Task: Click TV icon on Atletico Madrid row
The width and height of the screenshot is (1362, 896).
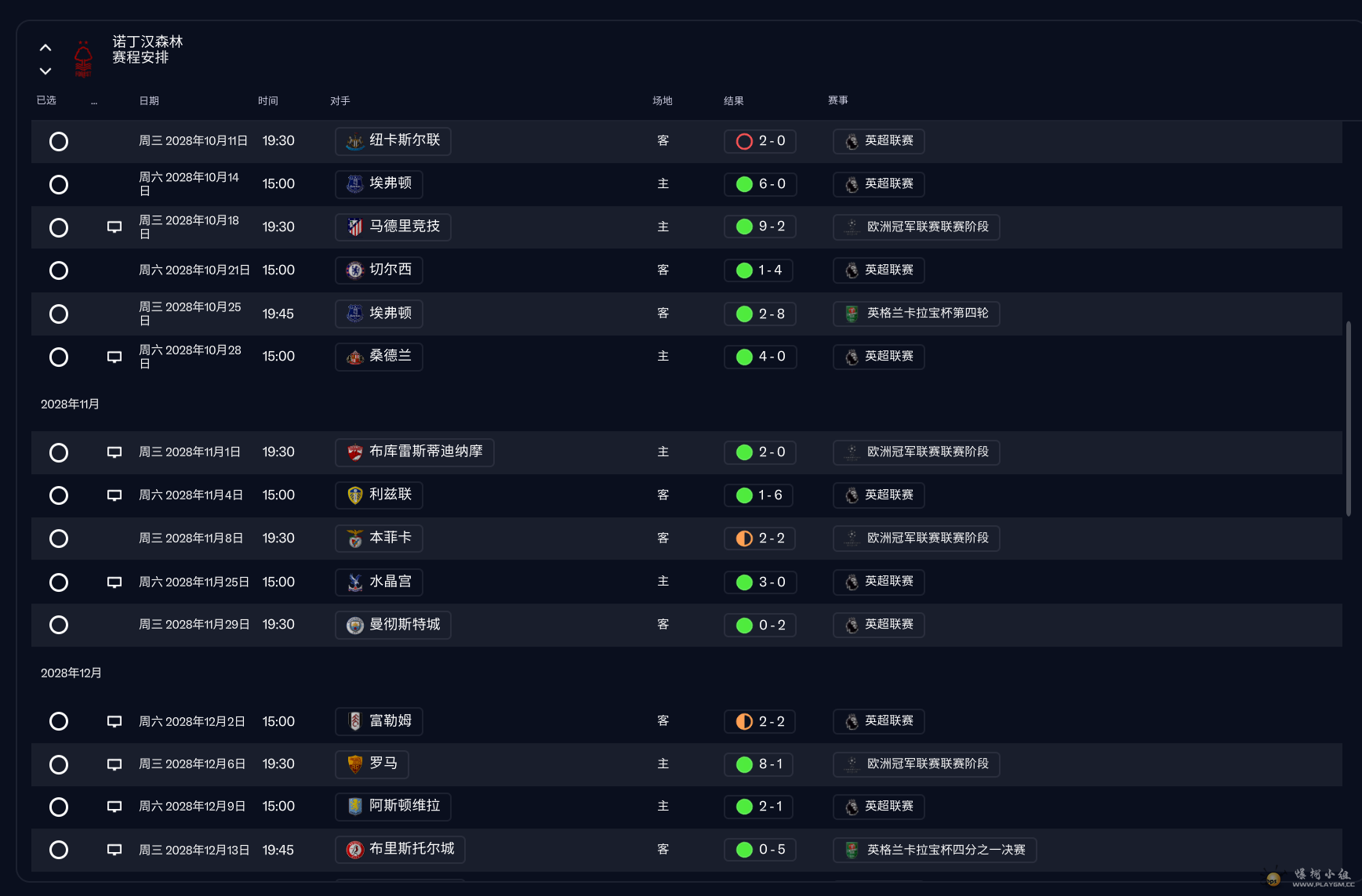Action: coord(114,227)
